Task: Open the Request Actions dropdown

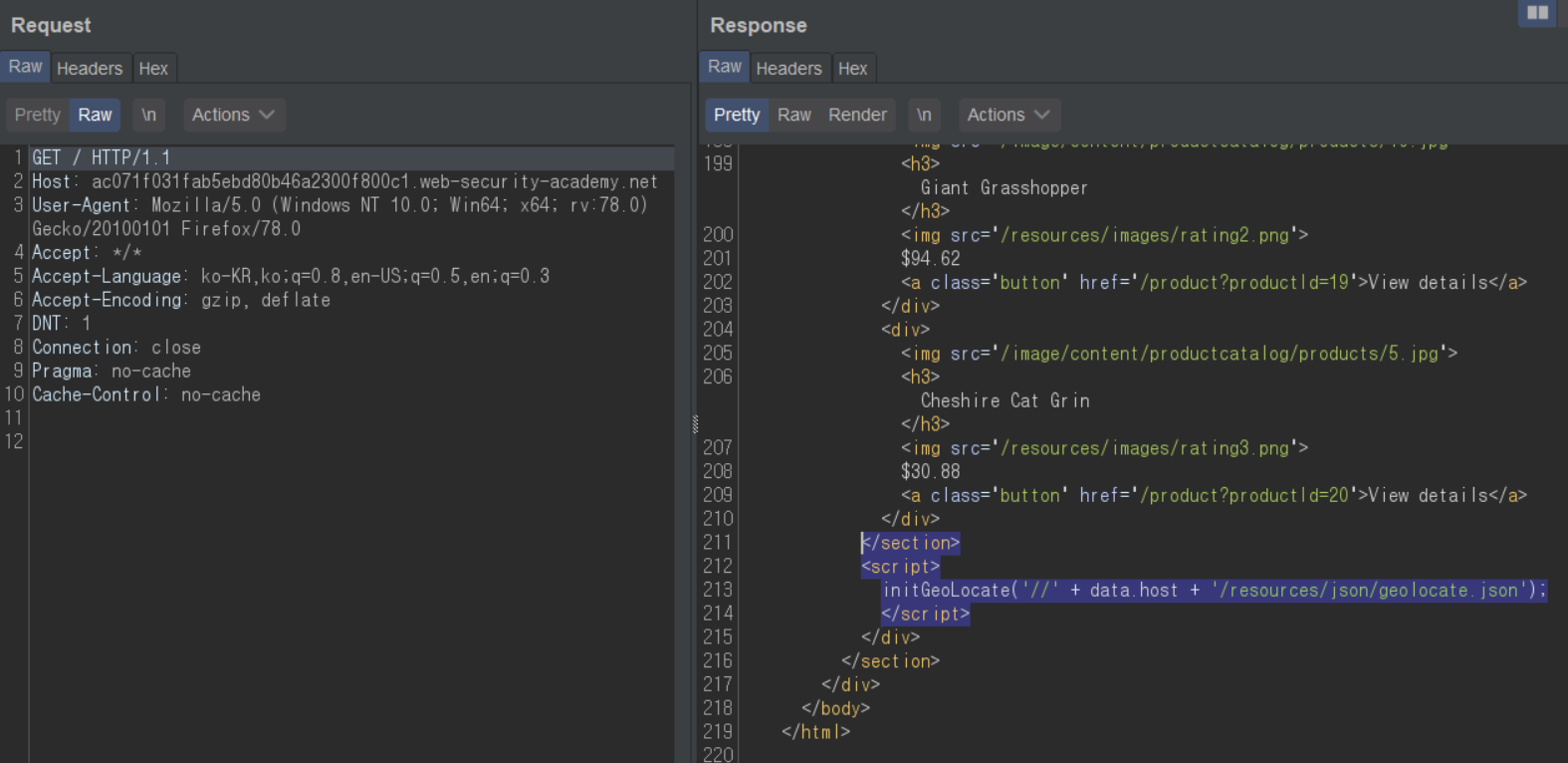Action: coord(233,115)
